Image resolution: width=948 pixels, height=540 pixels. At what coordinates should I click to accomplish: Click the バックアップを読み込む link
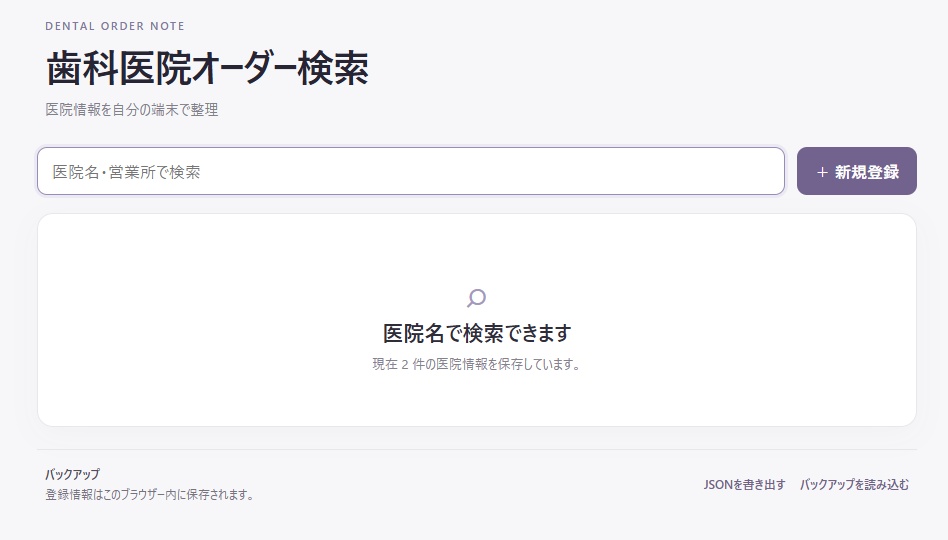coord(854,484)
